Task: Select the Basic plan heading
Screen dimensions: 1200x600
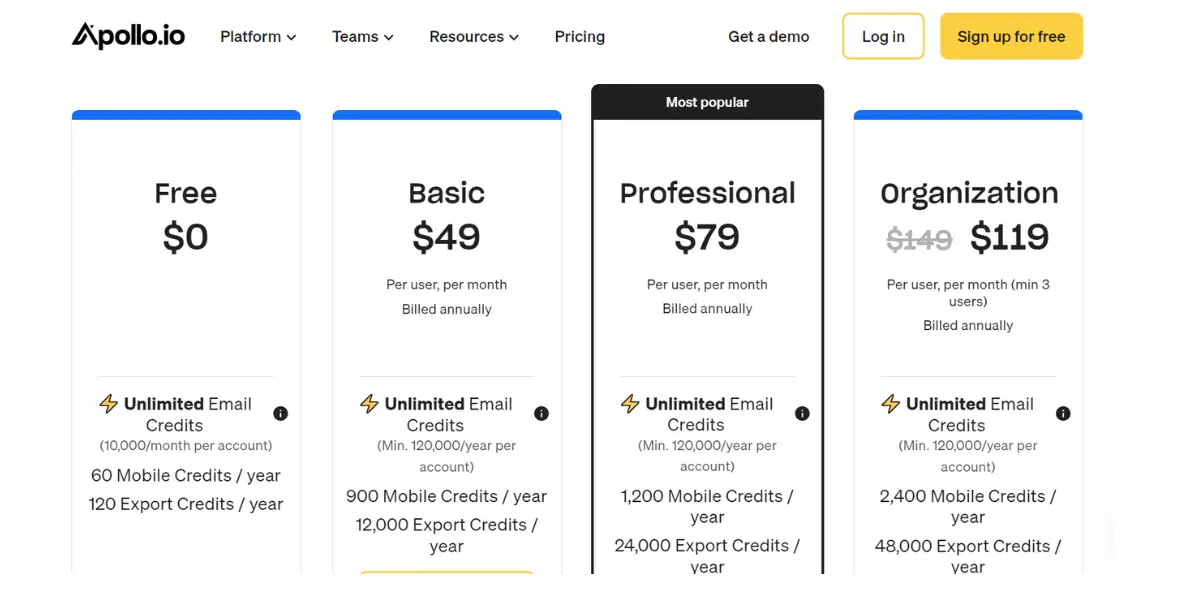Action: click(x=447, y=193)
